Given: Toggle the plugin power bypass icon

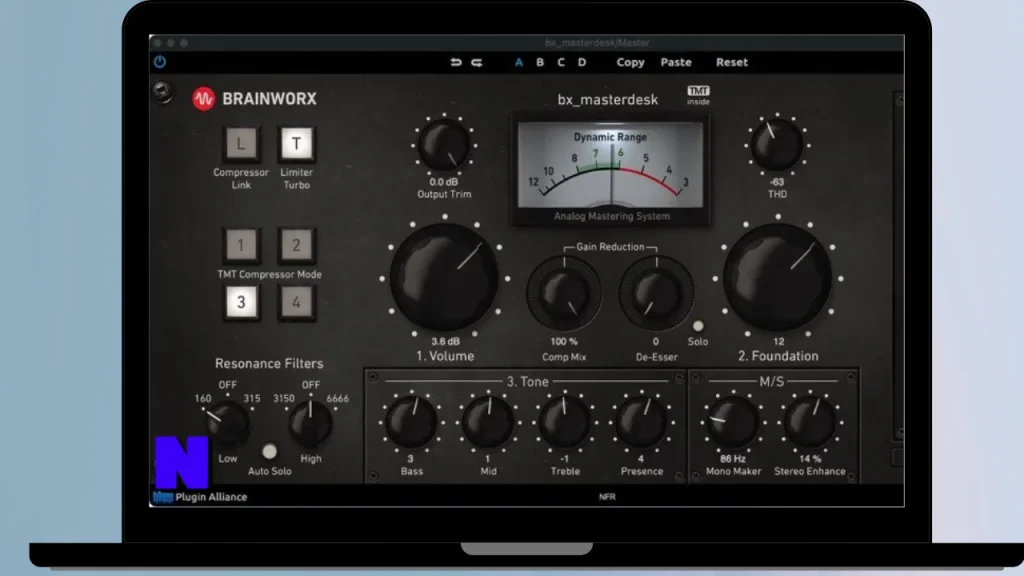Looking at the screenshot, I should pyautogui.click(x=160, y=62).
